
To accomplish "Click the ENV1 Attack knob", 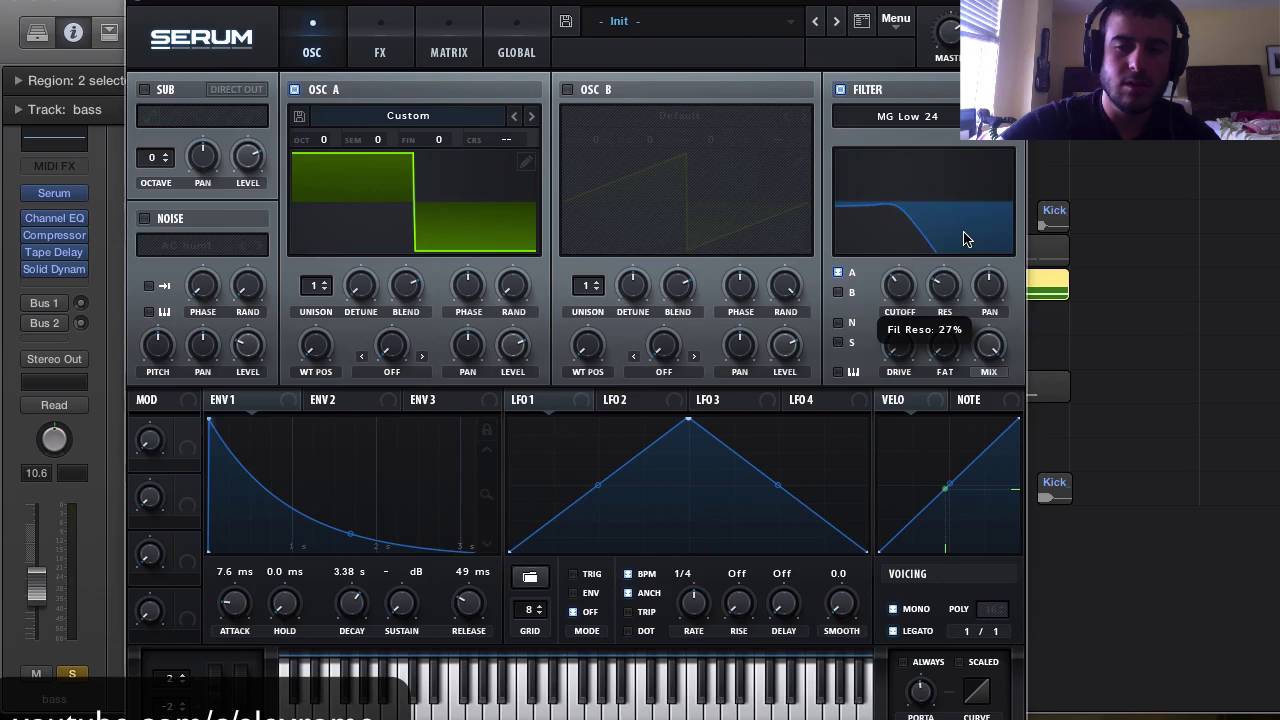I will pos(234,603).
